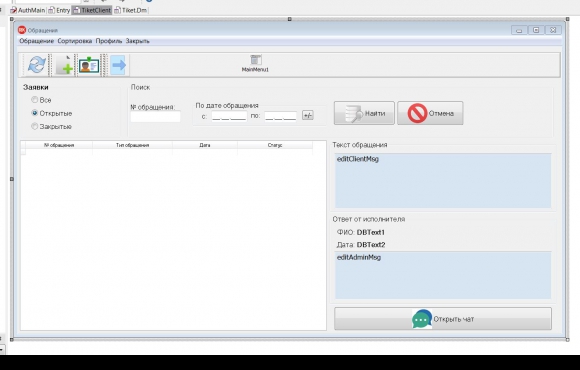This screenshot has width=580, height=370.
Task: Click the refresh arrows toolbar icon
Action: pos(37,65)
